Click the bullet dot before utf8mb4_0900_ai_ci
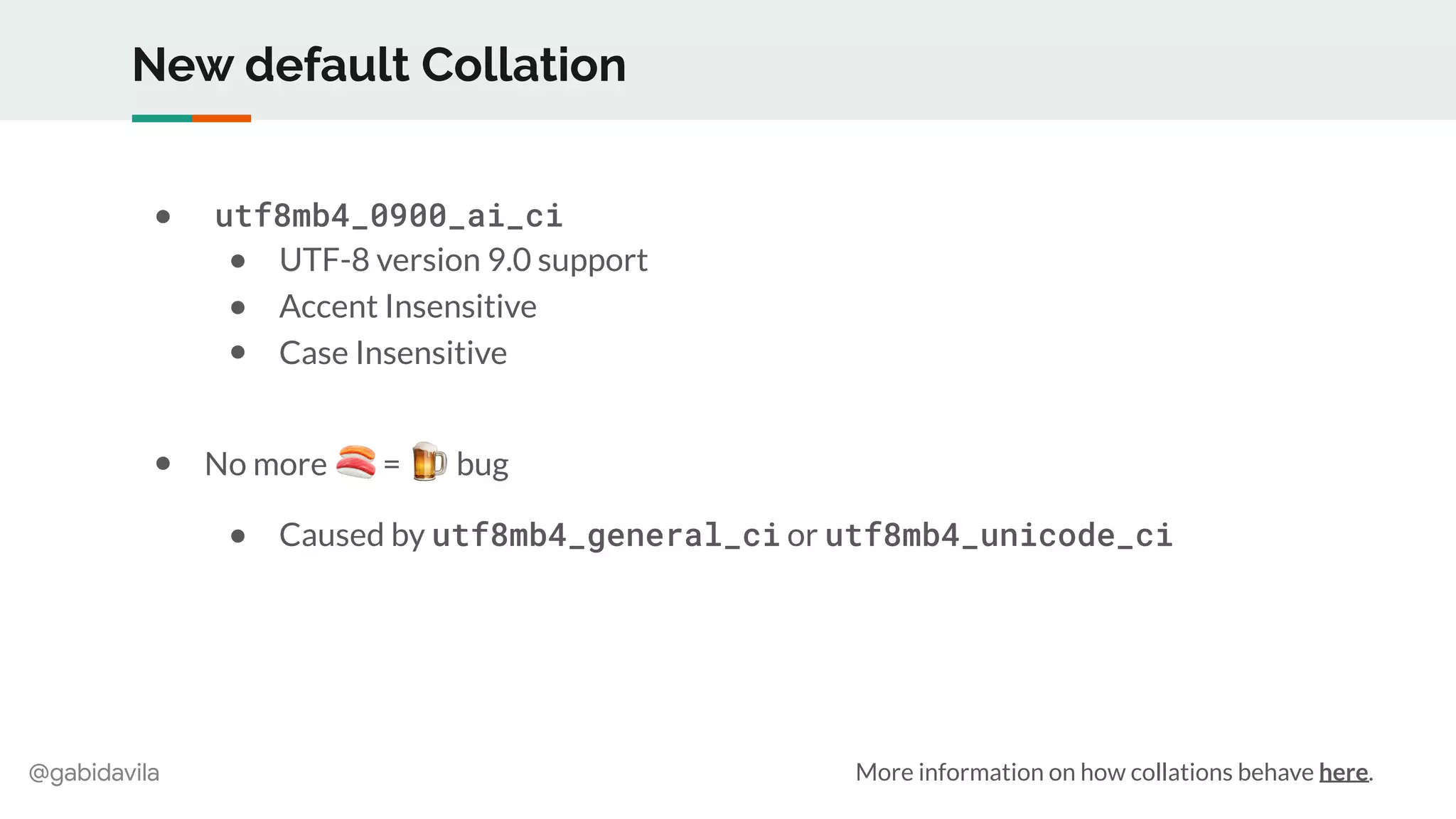 click(163, 216)
